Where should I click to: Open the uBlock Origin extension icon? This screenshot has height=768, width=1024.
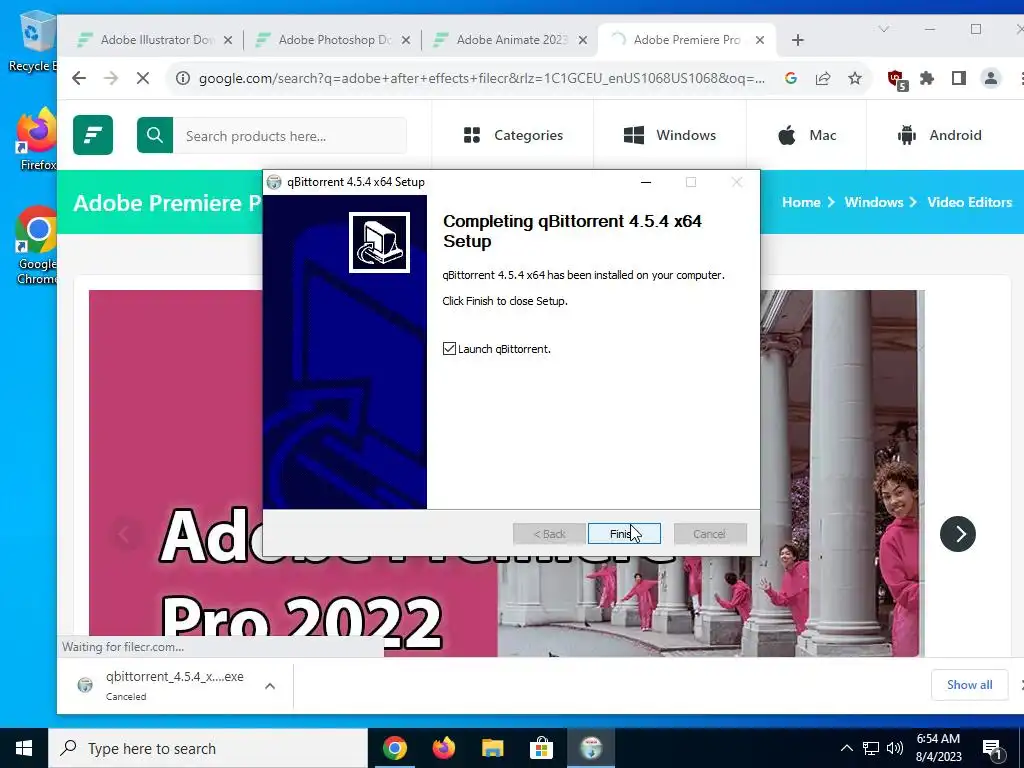897,80
